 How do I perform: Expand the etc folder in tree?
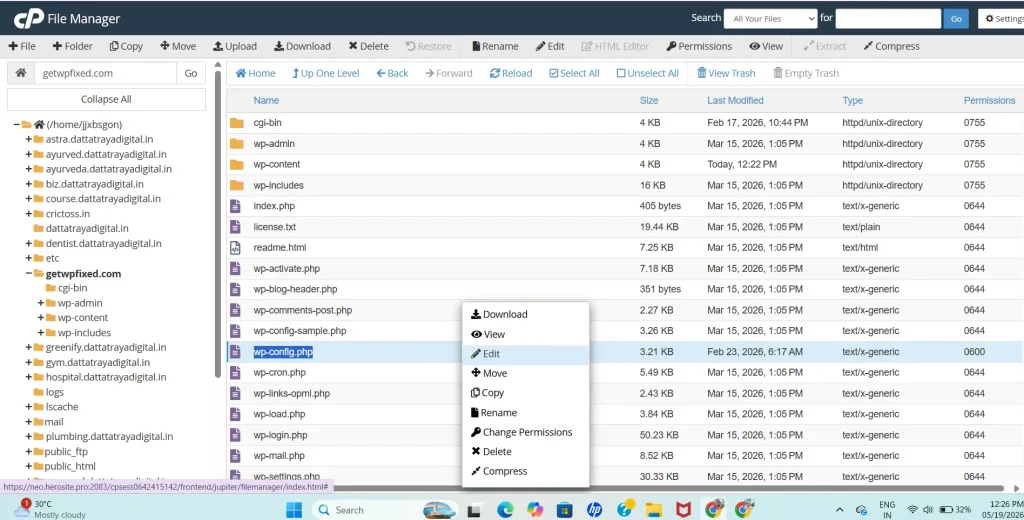click(x=29, y=258)
